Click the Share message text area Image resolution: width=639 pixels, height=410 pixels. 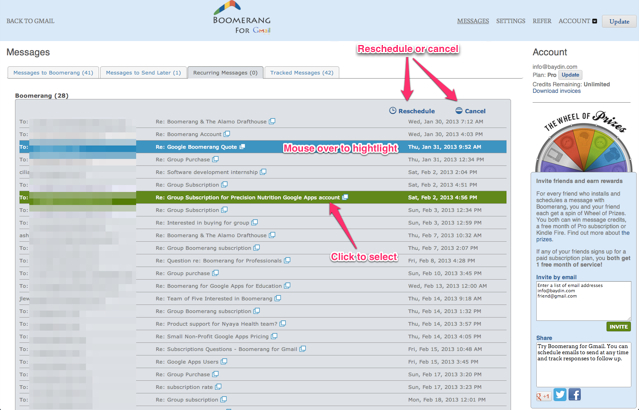click(x=584, y=364)
